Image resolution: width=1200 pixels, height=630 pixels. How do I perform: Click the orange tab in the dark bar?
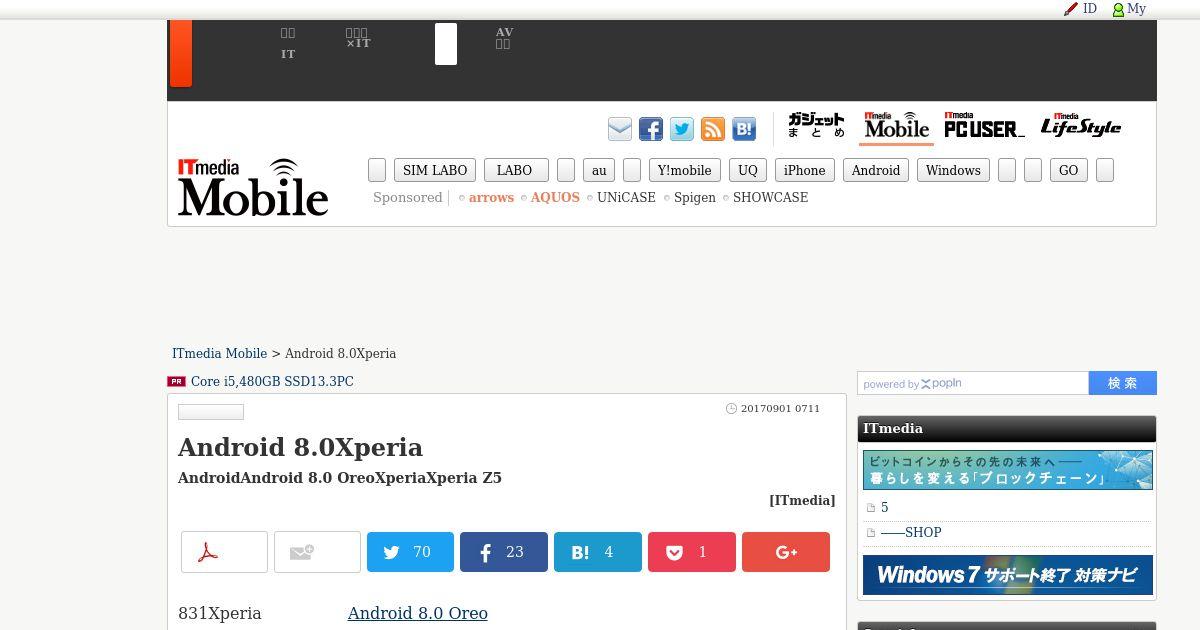[x=181, y=53]
